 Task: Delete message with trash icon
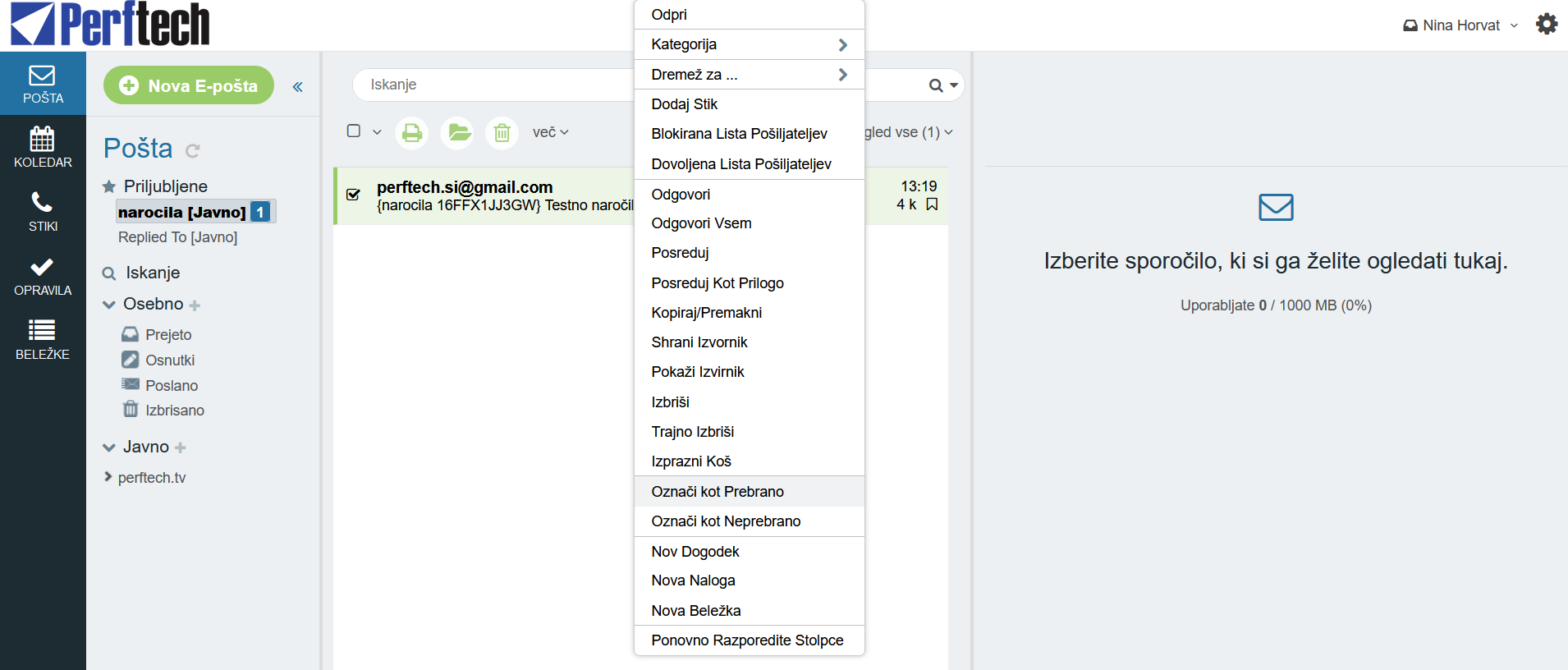click(x=502, y=132)
